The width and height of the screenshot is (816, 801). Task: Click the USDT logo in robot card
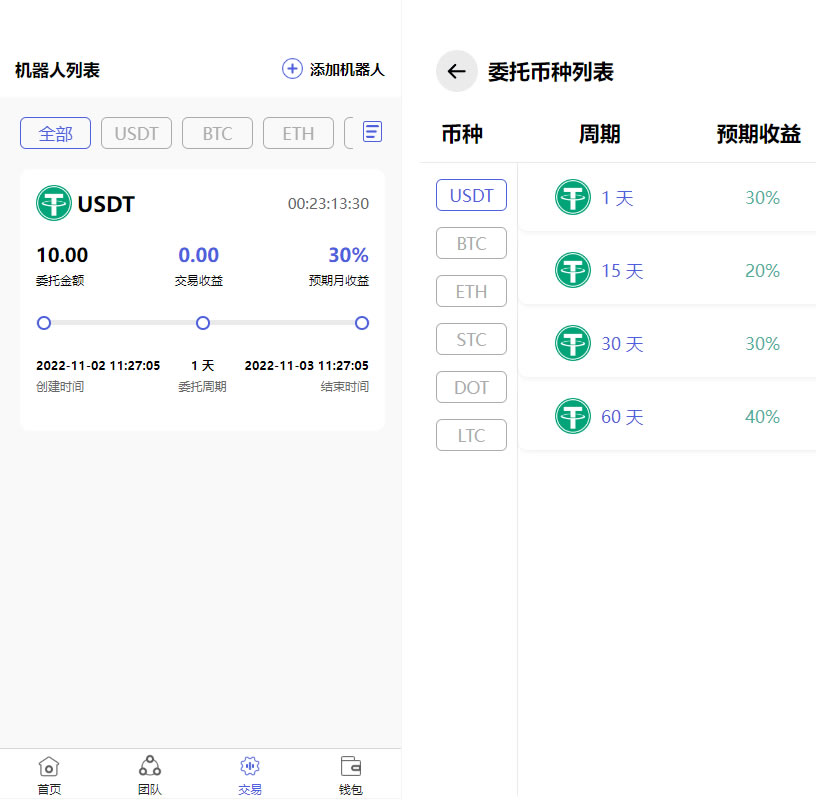[54, 204]
